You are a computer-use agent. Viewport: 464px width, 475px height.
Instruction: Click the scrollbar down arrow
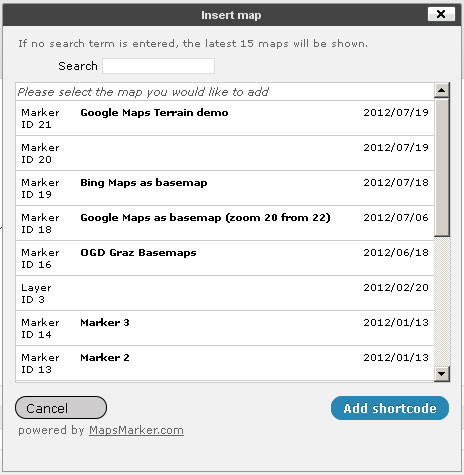[442, 374]
